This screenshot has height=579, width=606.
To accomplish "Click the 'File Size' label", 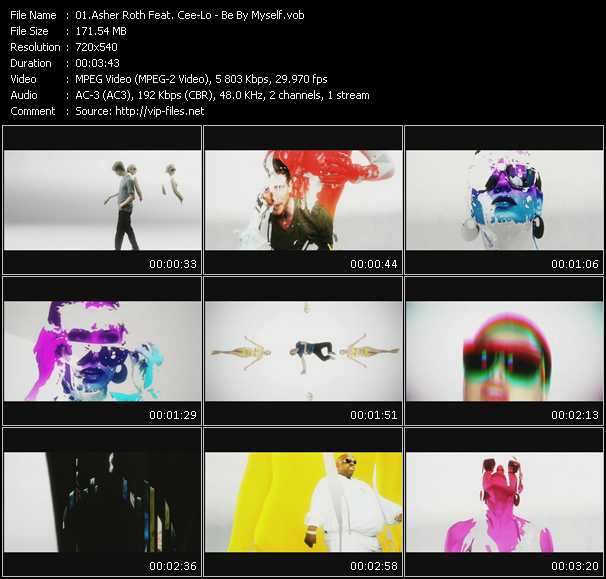I will pos(29,31).
